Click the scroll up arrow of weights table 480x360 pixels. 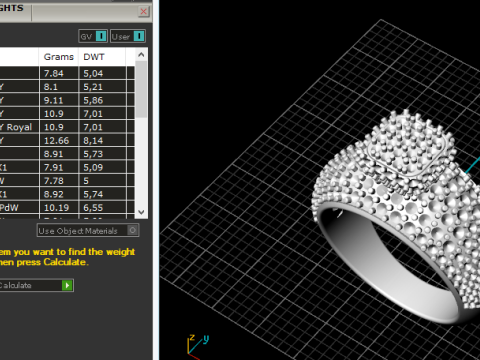[x=141, y=55]
